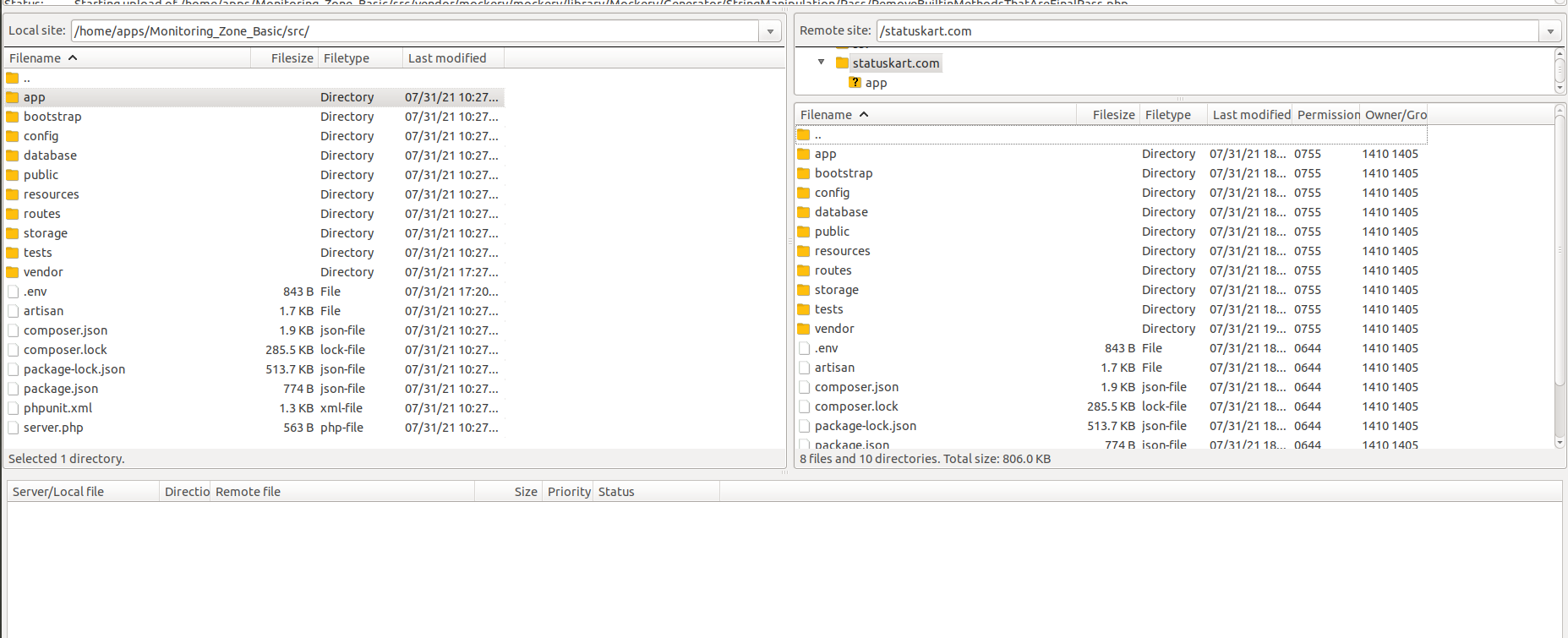
Task: Collapse the statuskart.com tree node
Action: pyautogui.click(x=821, y=63)
